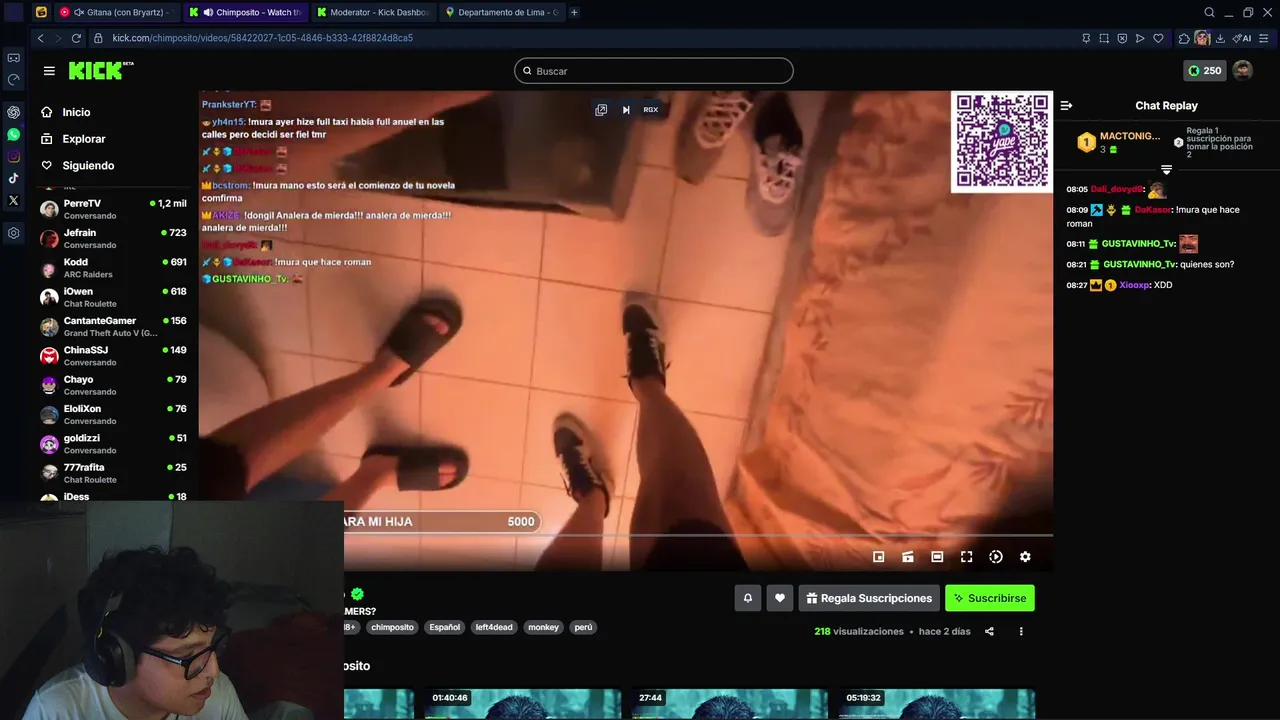Open TikTok in browser sidebar

click(13, 178)
